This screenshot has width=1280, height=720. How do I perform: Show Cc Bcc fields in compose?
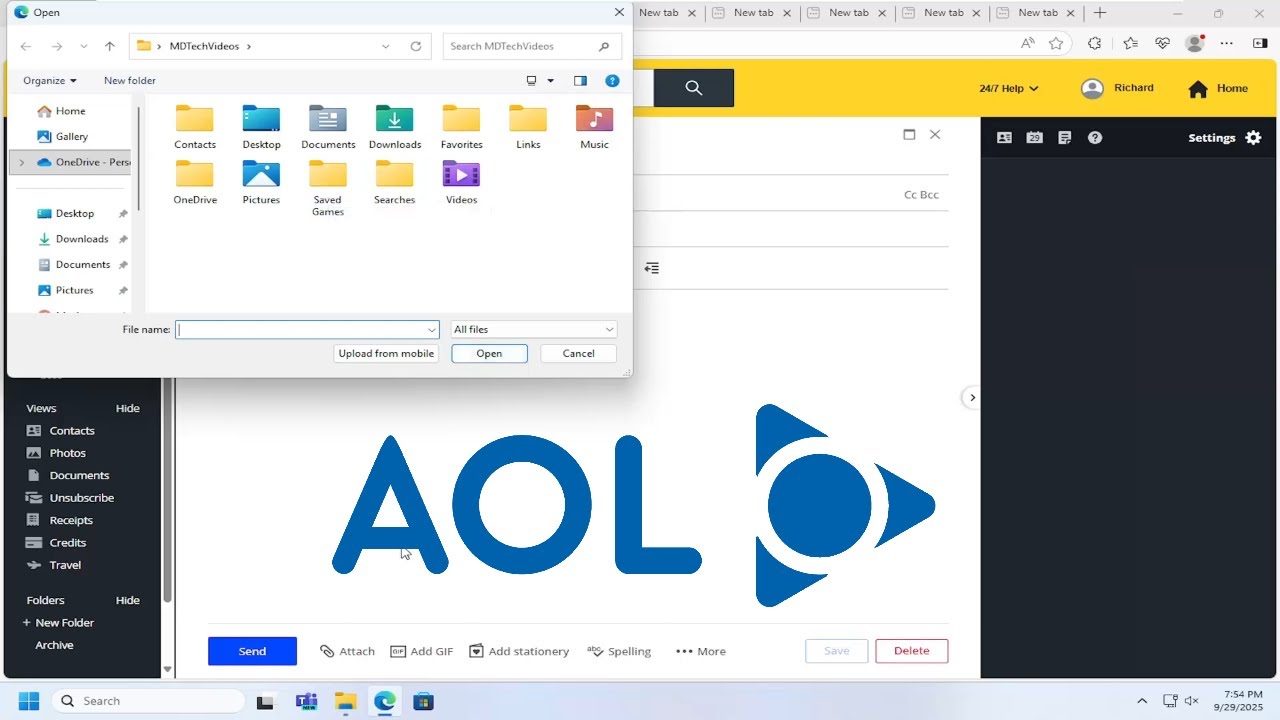[x=921, y=195]
